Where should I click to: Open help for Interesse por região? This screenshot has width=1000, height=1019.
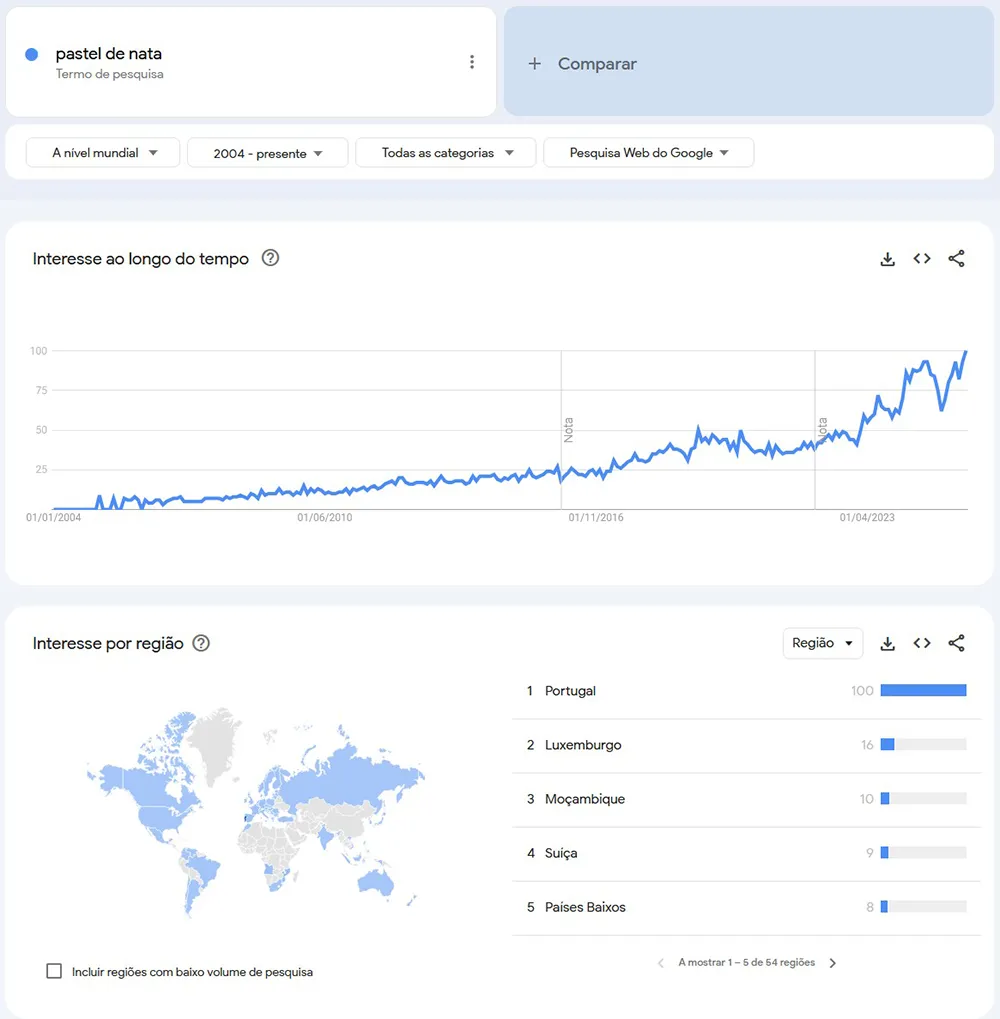(x=201, y=643)
